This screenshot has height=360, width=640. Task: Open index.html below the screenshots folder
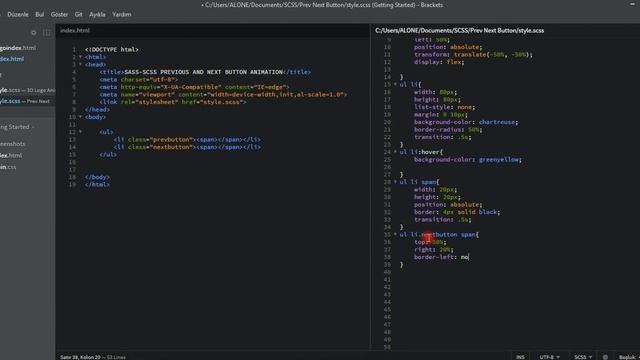point(11,155)
